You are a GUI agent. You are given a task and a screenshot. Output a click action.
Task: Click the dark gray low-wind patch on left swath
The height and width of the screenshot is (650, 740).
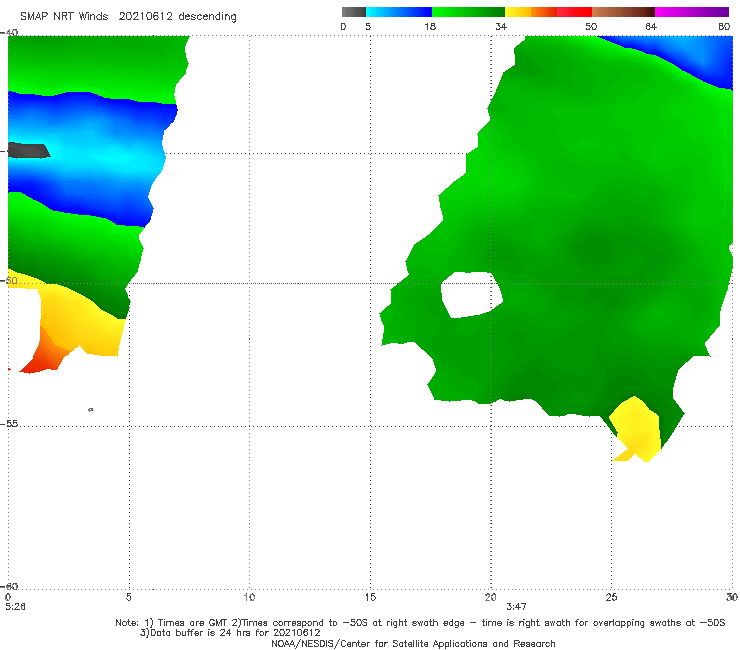(28, 150)
